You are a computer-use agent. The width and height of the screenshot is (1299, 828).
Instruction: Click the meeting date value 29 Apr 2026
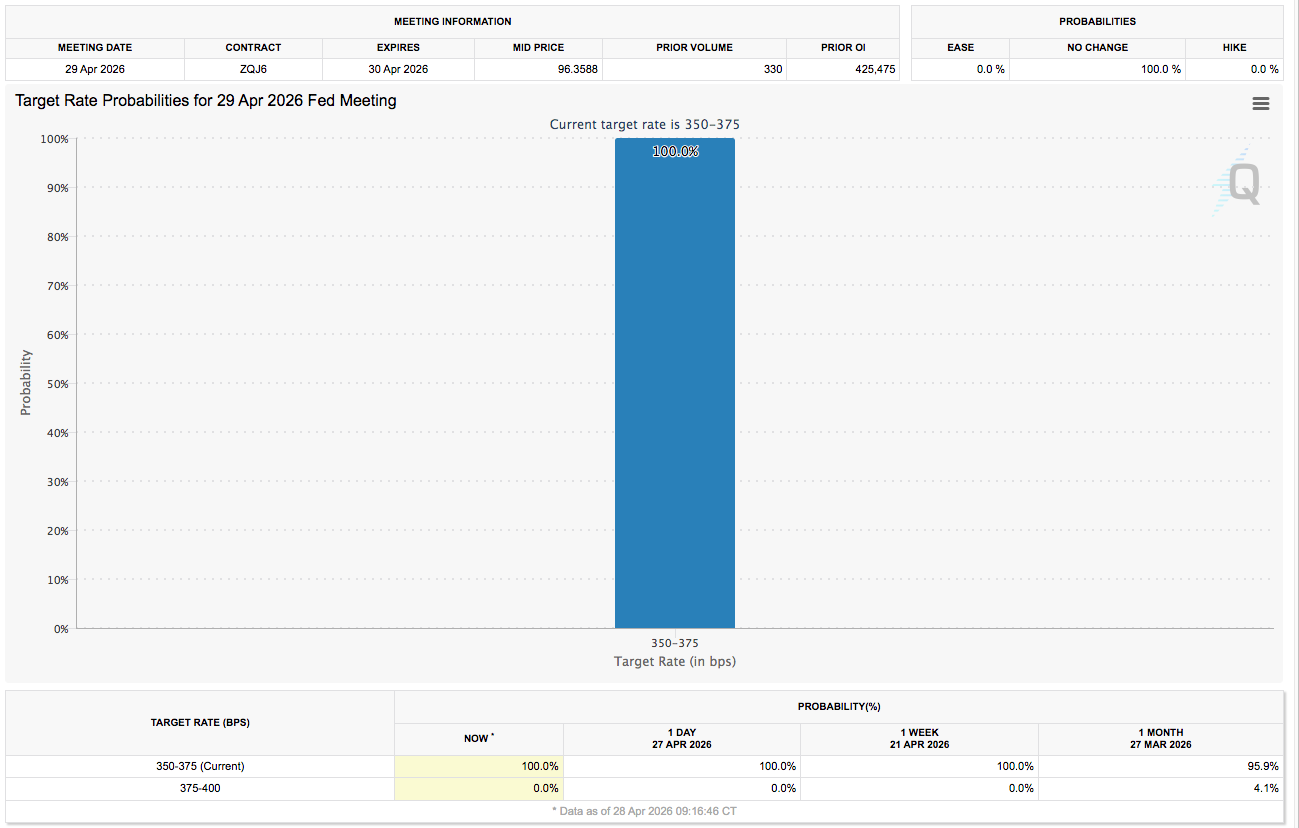pyautogui.click(x=95, y=70)
